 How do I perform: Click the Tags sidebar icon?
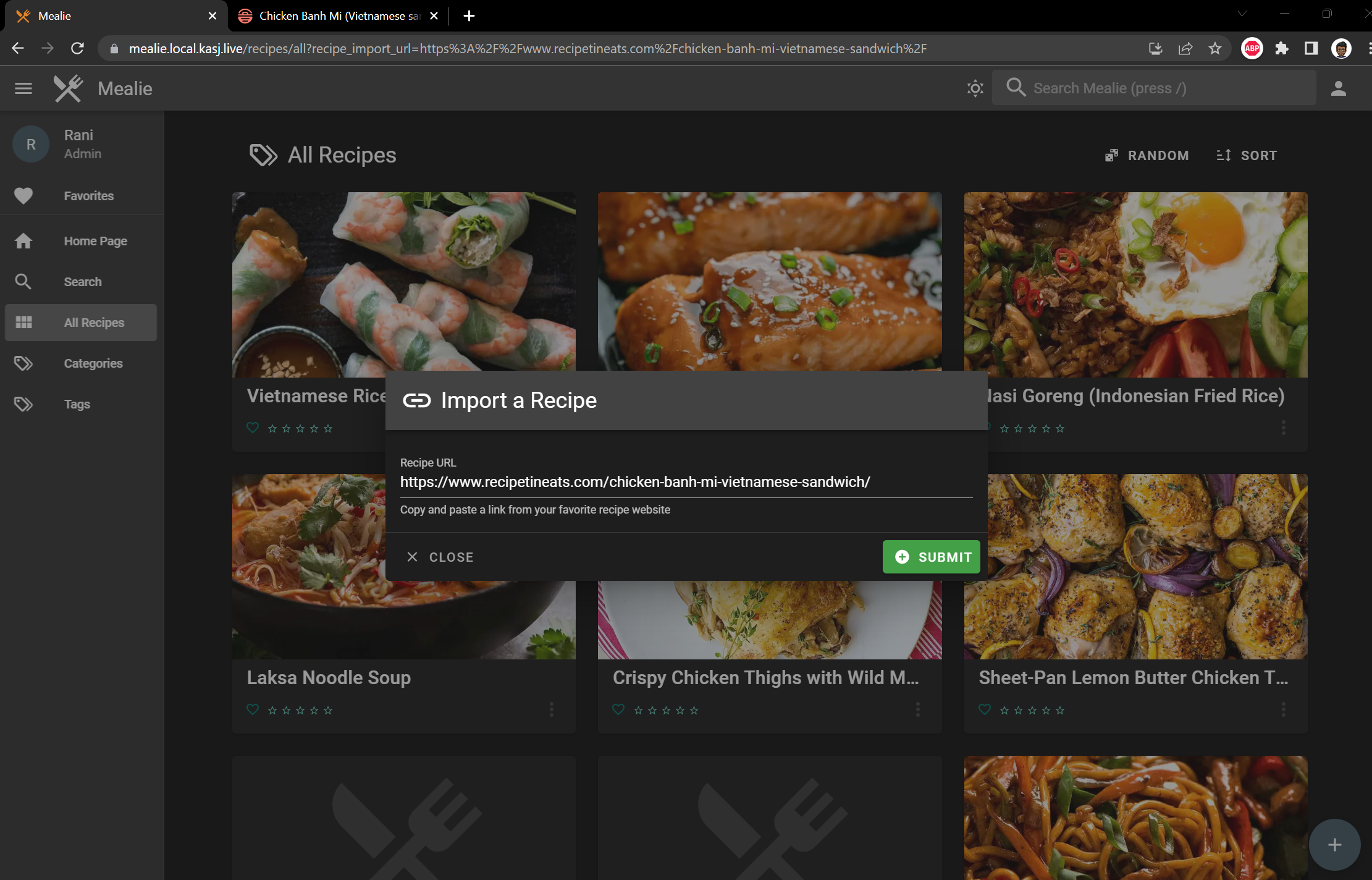23,404
